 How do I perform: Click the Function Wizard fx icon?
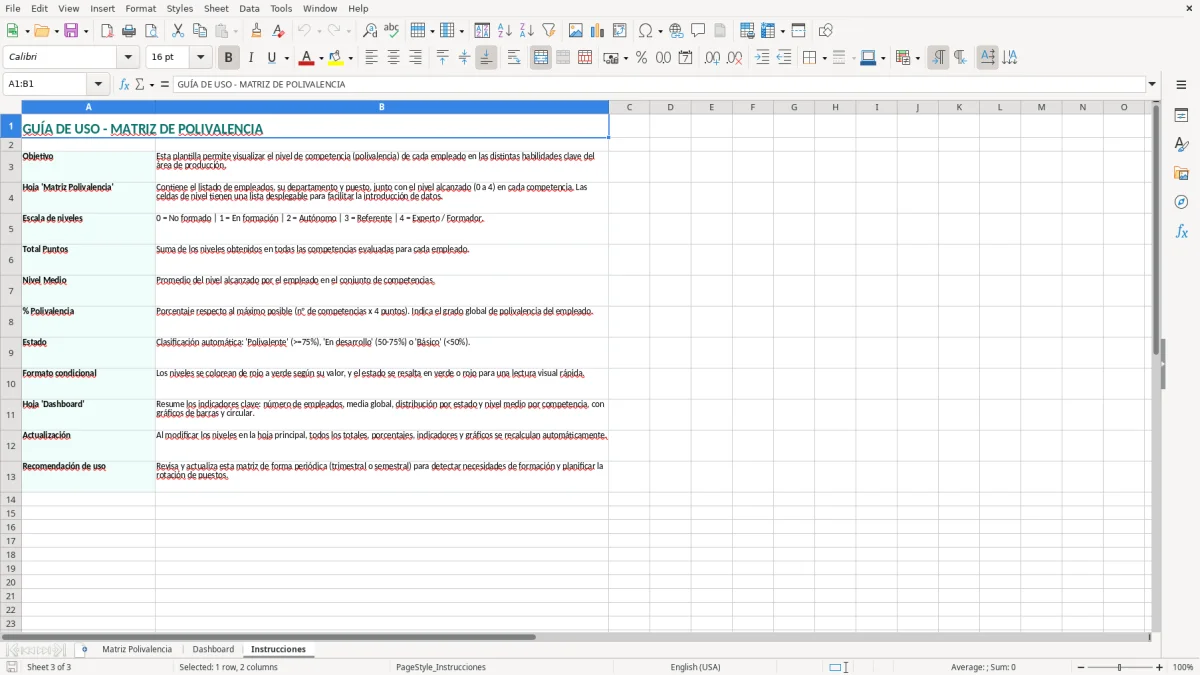(x=125, y=85)
